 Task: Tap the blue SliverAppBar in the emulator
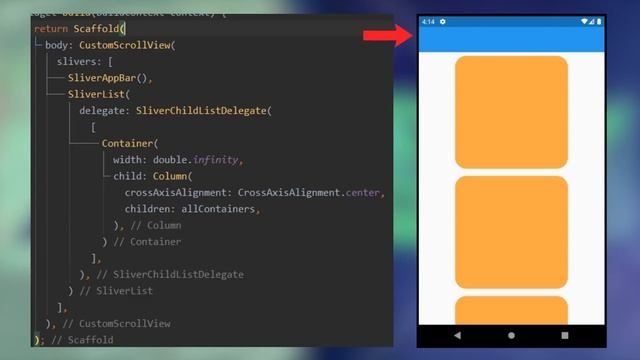[511, 39]
